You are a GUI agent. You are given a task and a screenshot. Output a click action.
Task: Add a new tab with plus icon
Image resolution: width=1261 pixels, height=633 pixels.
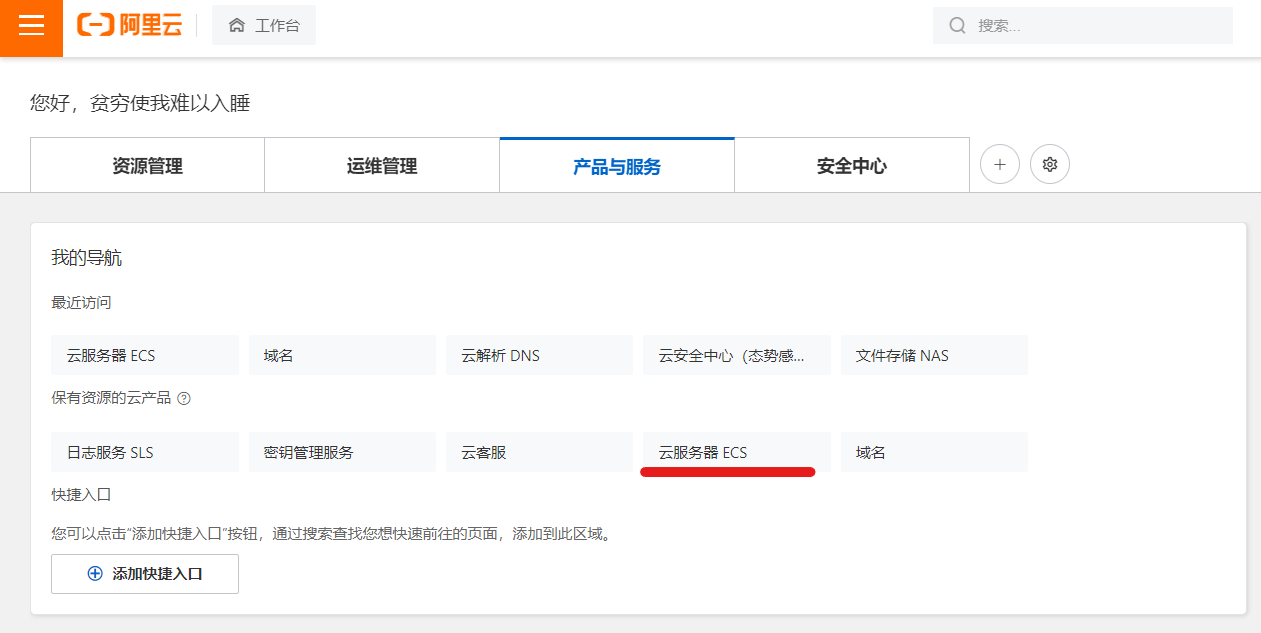1000,164
